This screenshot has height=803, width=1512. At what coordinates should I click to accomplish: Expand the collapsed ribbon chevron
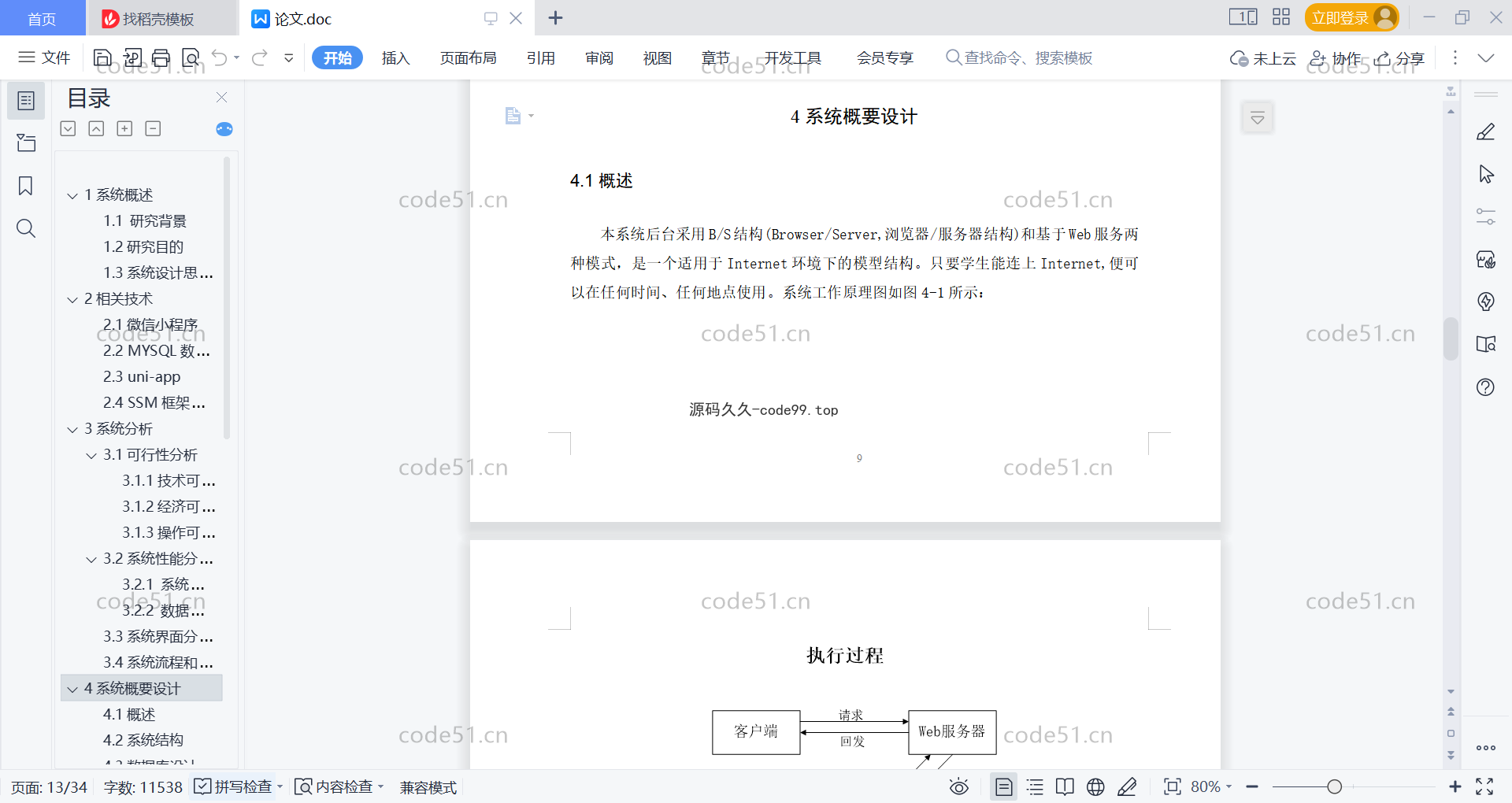(1486, 57)
